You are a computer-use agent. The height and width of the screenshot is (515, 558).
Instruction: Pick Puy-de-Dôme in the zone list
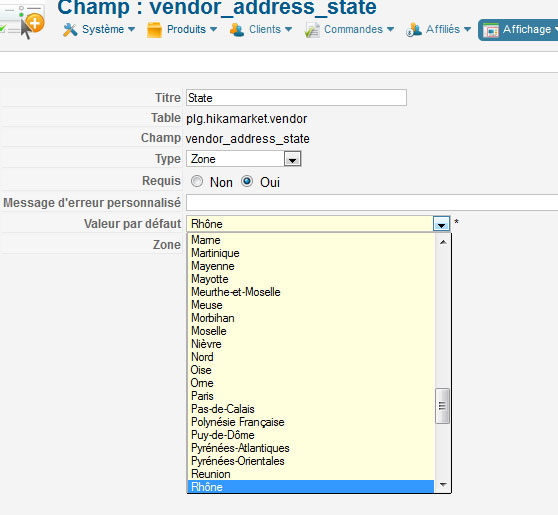pyautogui.click(x=311, y=435)
